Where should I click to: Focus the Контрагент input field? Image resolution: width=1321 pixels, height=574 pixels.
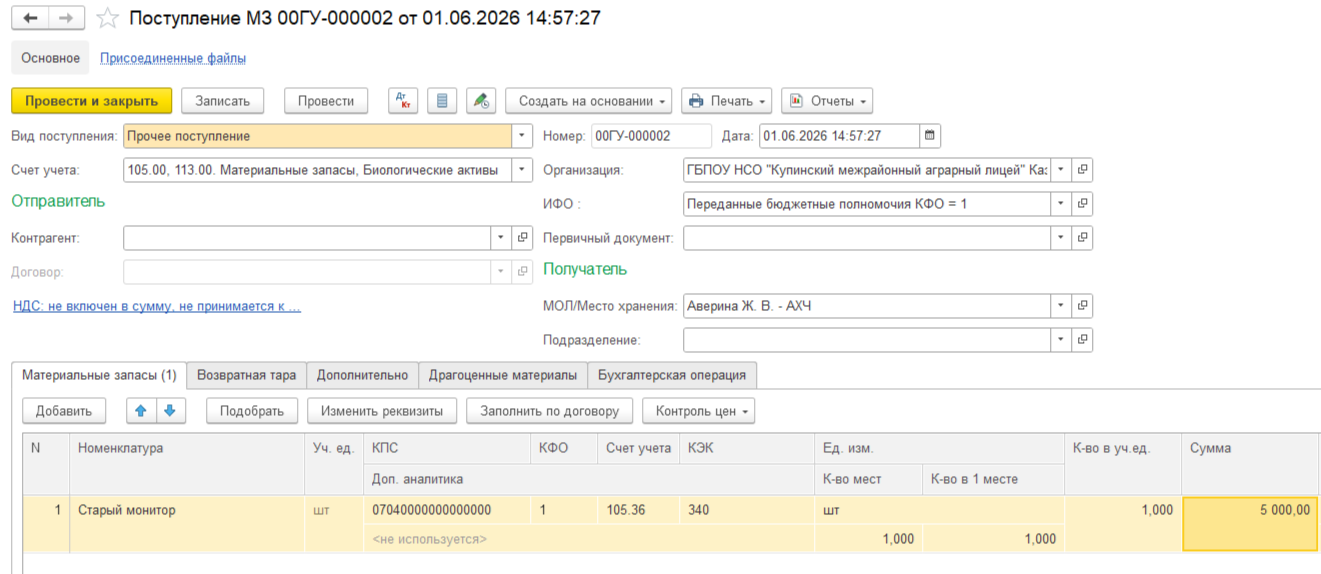(x=307, y=238)
